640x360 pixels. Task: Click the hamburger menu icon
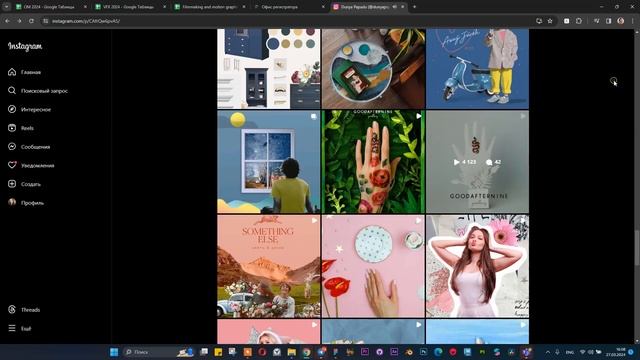pyautogui.click(x=12, y=328)
